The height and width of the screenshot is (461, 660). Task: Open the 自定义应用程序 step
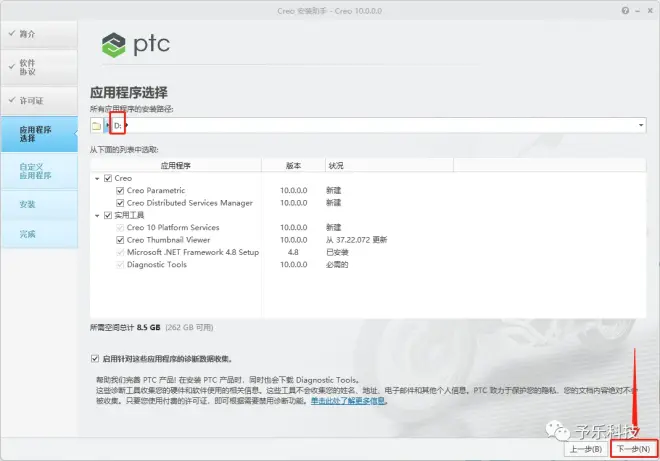click(39, 171)
